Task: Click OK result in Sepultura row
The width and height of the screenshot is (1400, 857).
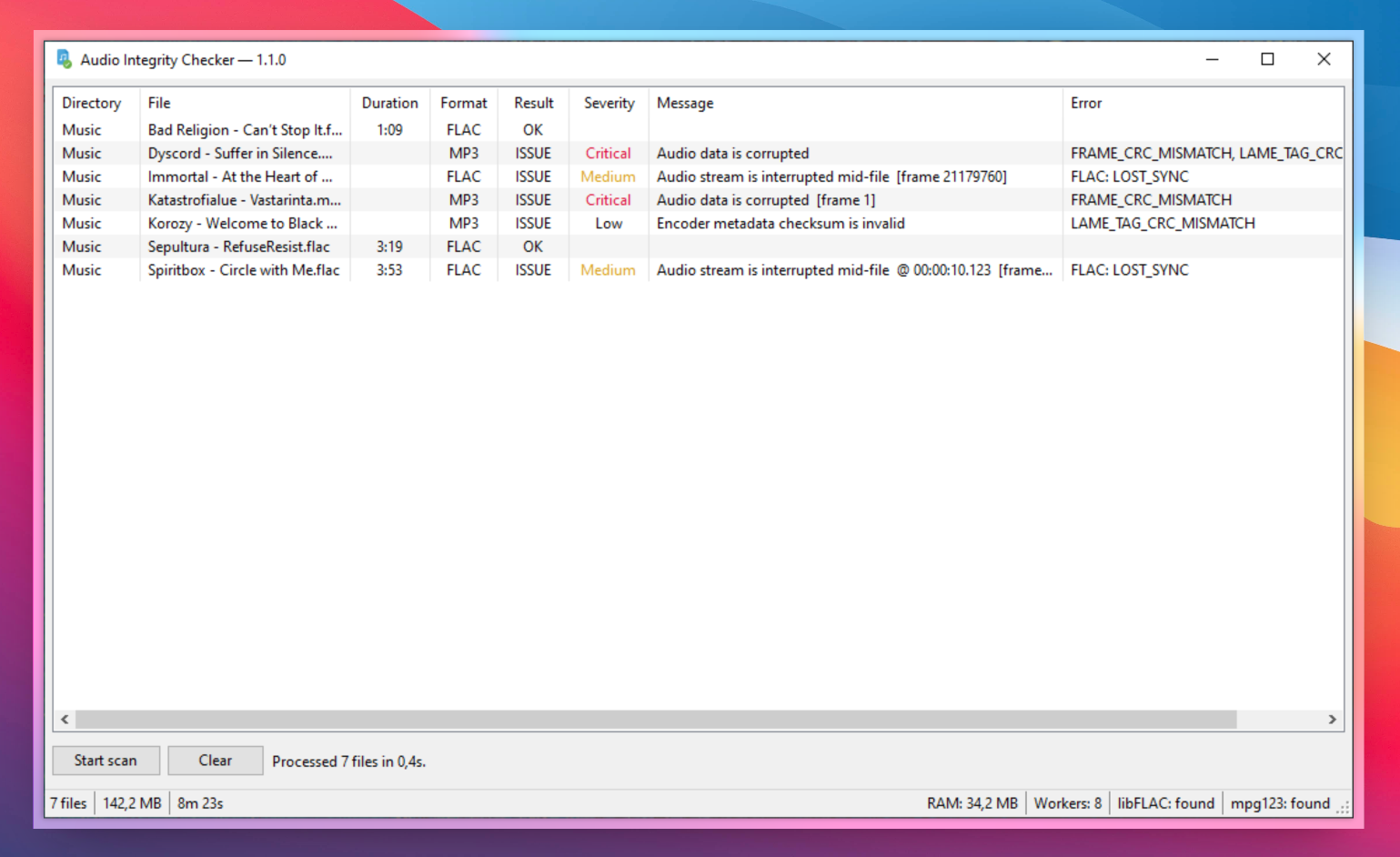Action: click(x=533, y=247)
